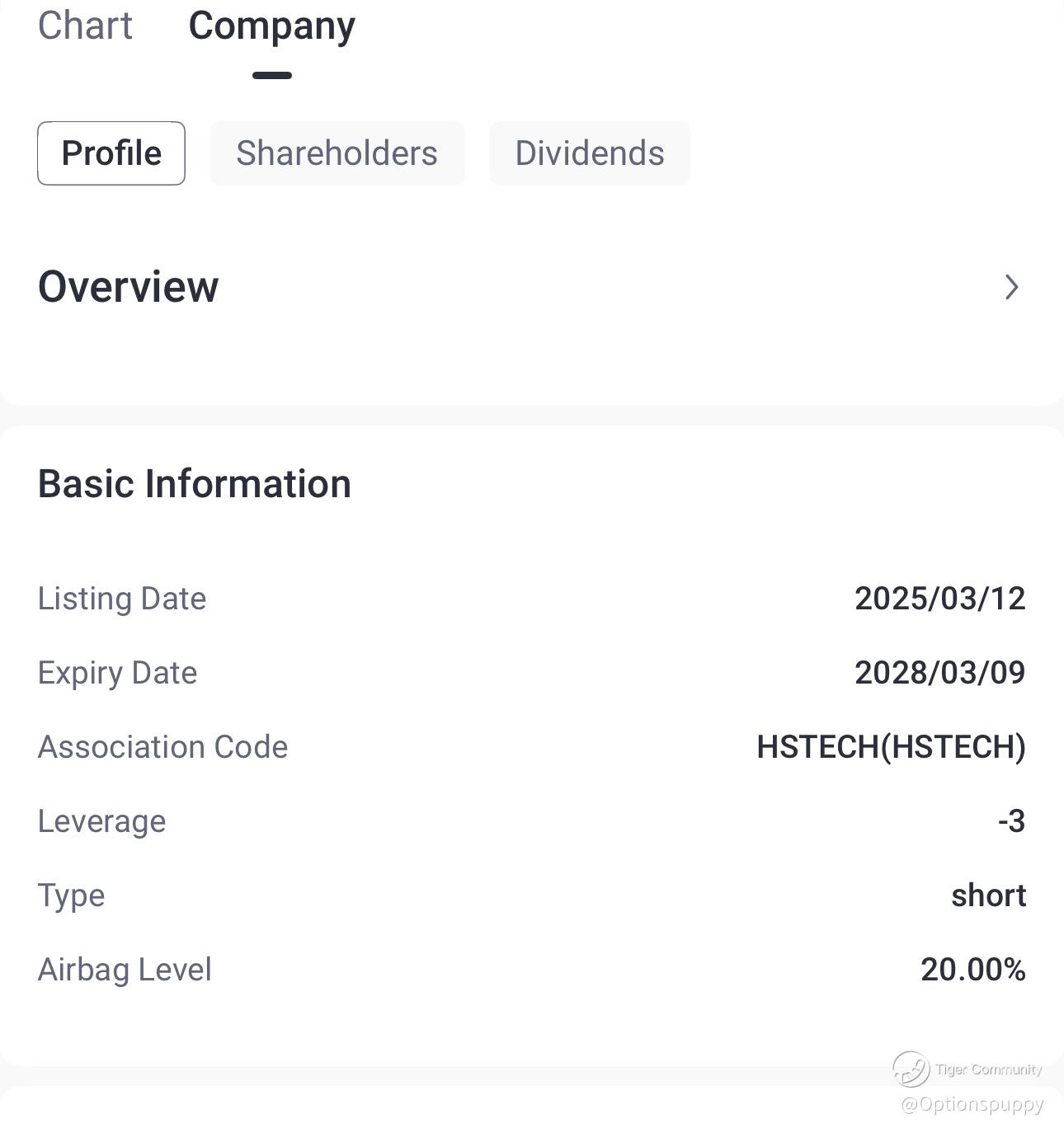
Task: Tap the Listing Date value 2025/03/12
Action: pyautogui.click(x=939, y=599)
